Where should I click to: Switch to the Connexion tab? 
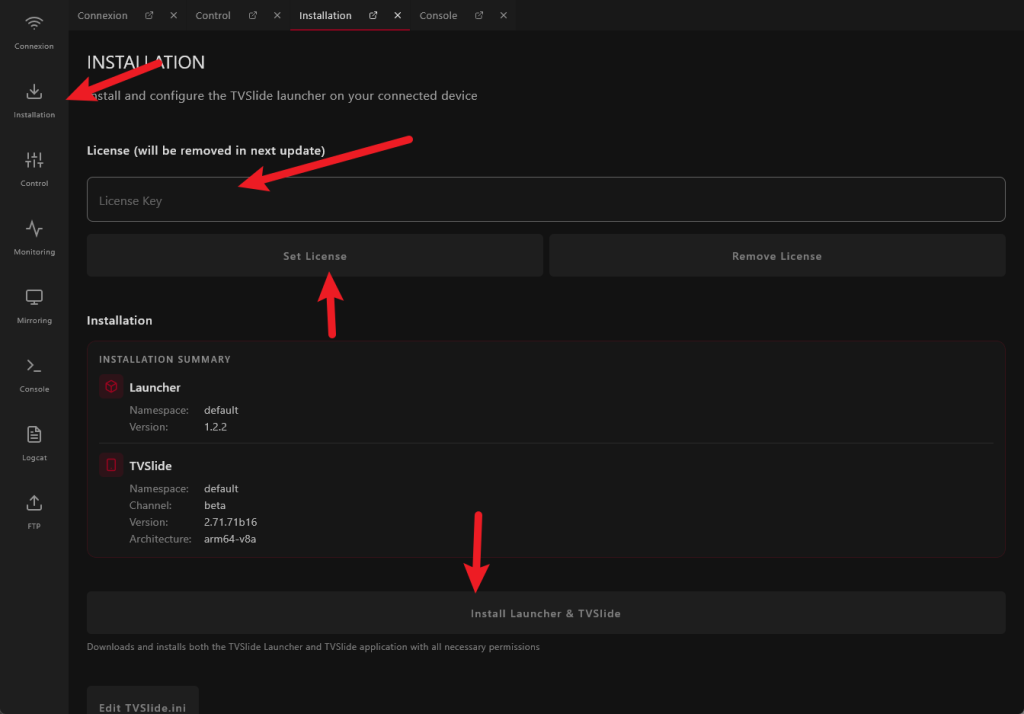point(102,16)
